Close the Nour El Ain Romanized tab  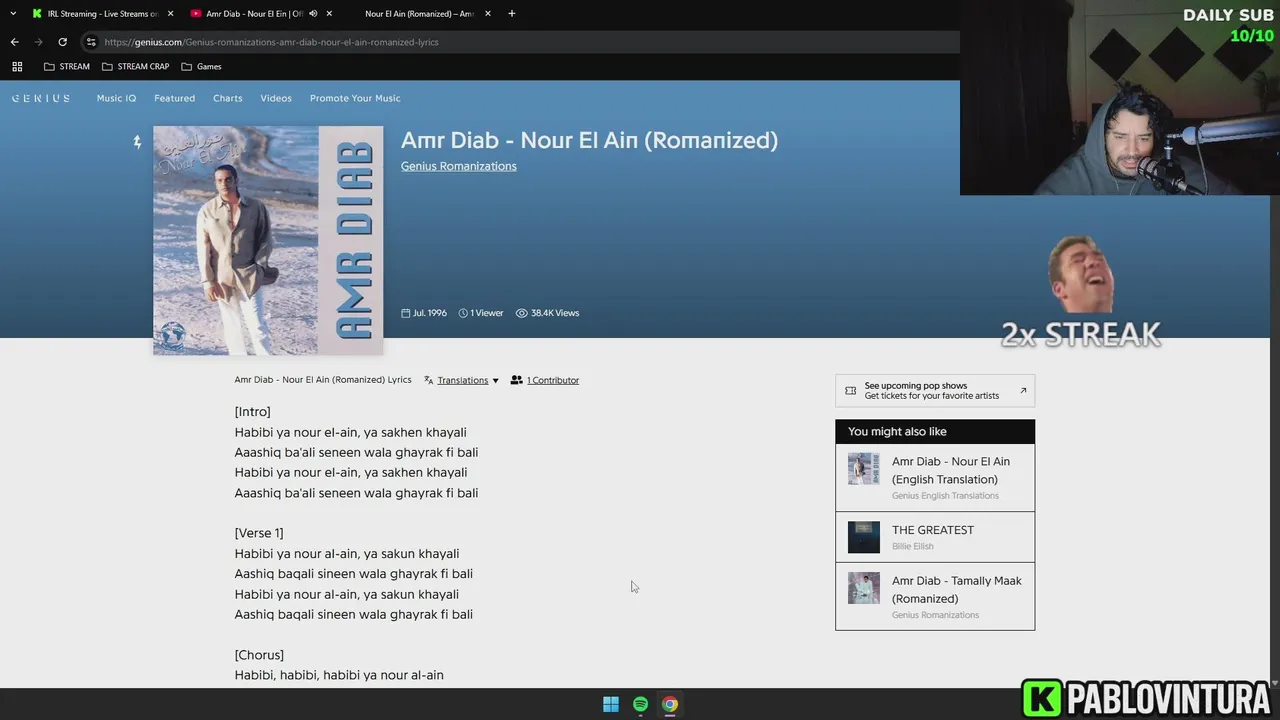(488, 14)
